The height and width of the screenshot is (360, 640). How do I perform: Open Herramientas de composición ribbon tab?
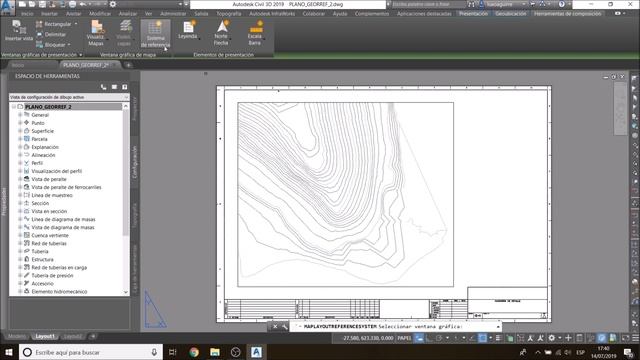[x=567, y=13]
